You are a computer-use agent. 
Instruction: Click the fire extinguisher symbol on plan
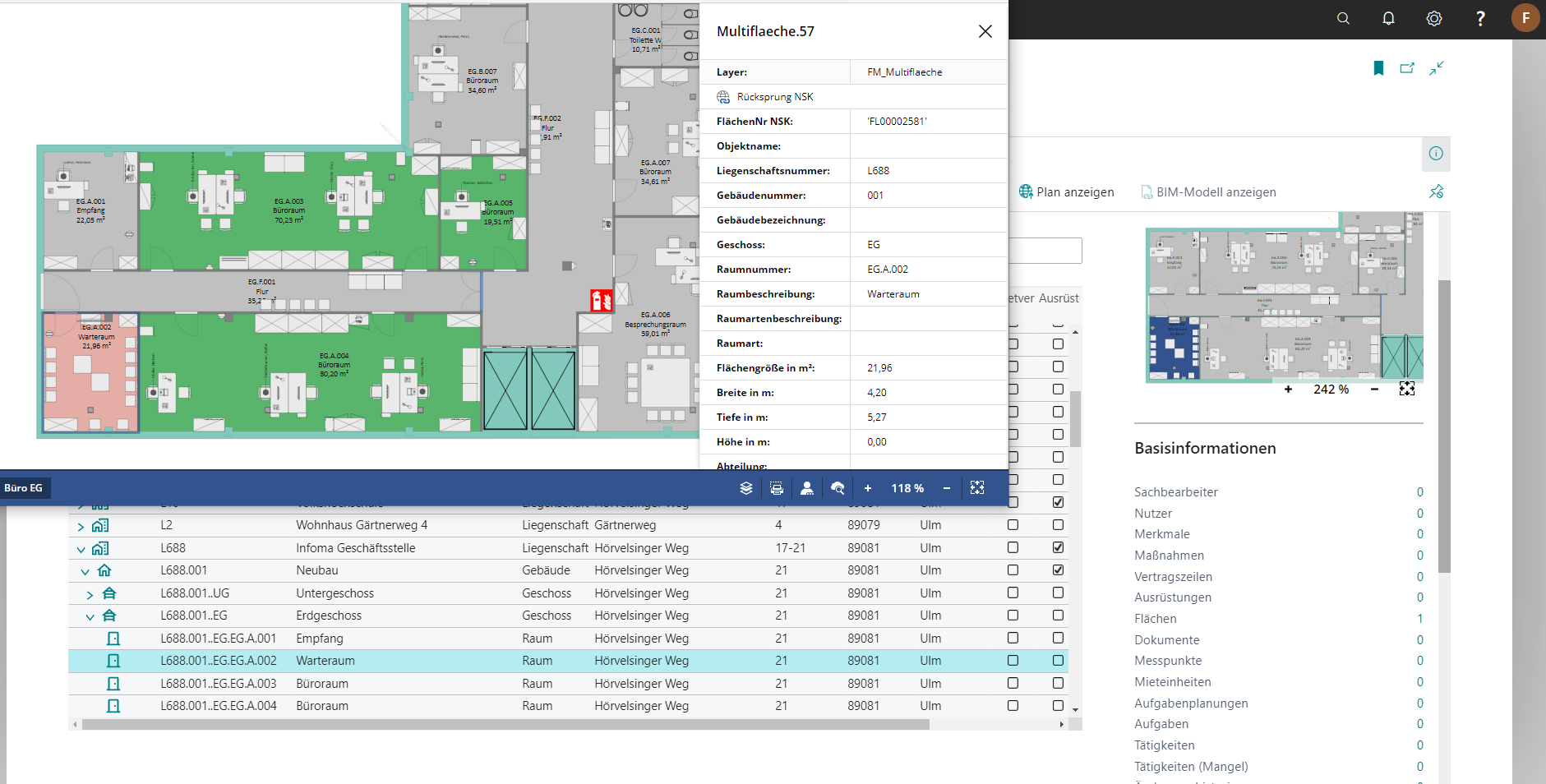click(602, 301)
